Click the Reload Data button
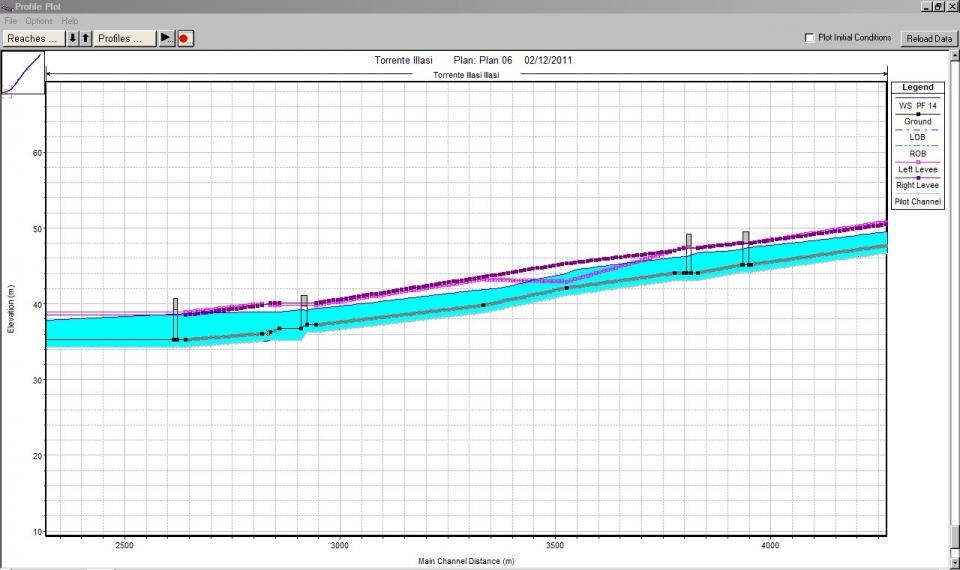 point(927,38)
